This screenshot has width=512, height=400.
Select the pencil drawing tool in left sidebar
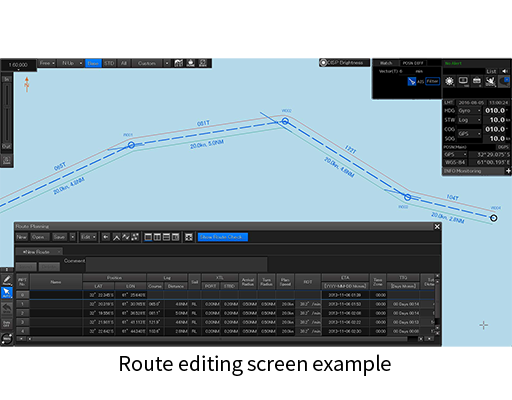pyautogui.click(x=7, y=280)
